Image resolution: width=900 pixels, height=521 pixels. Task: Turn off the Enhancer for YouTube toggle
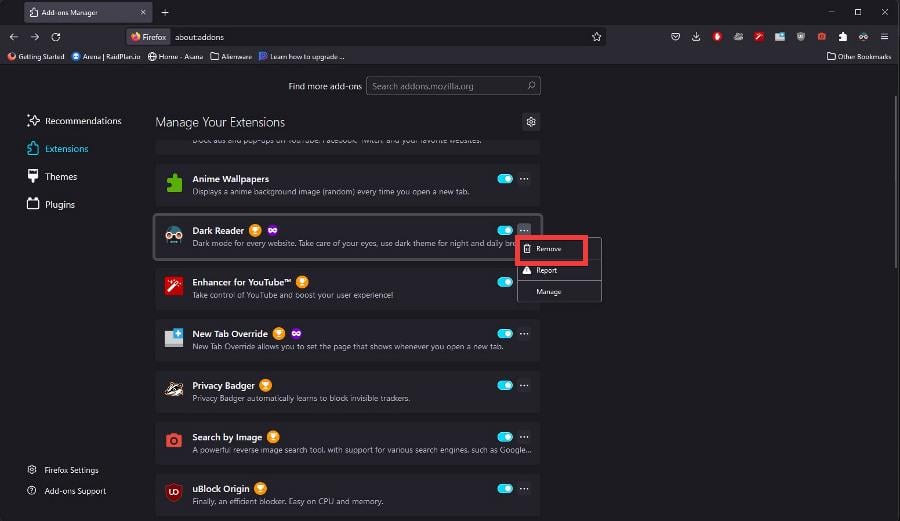(505, 282)
